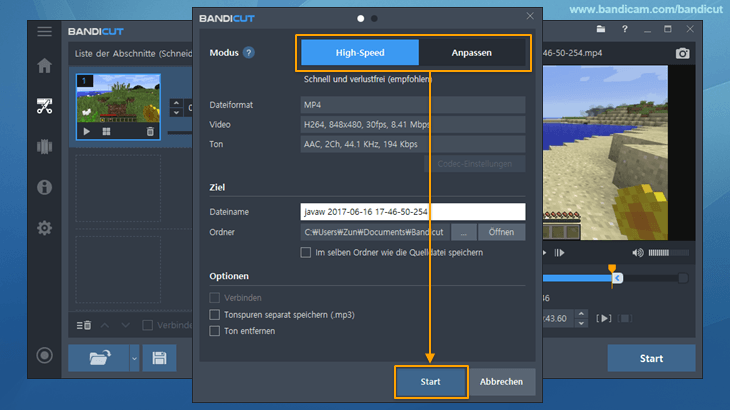Toggle the Ton entfernen checkbox

pyautogui.click(x=215, y=331)
